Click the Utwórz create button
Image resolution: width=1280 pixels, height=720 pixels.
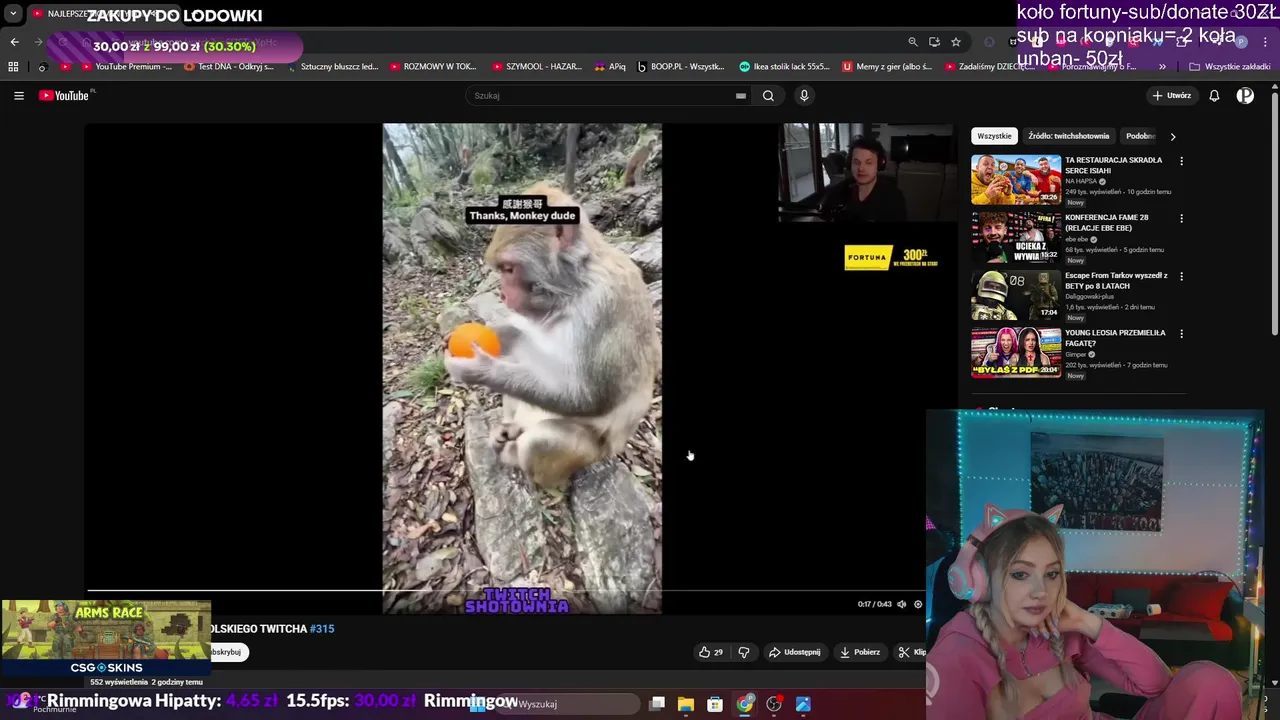(1171, 96)
